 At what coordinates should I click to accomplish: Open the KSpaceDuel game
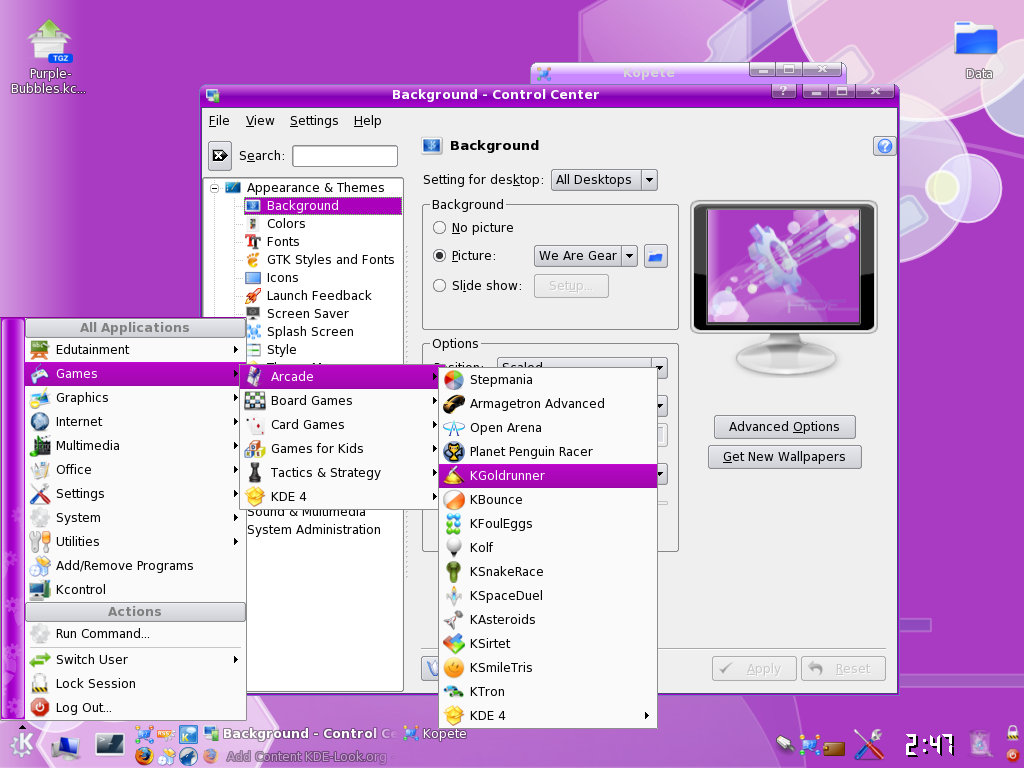tap(548, 596)
